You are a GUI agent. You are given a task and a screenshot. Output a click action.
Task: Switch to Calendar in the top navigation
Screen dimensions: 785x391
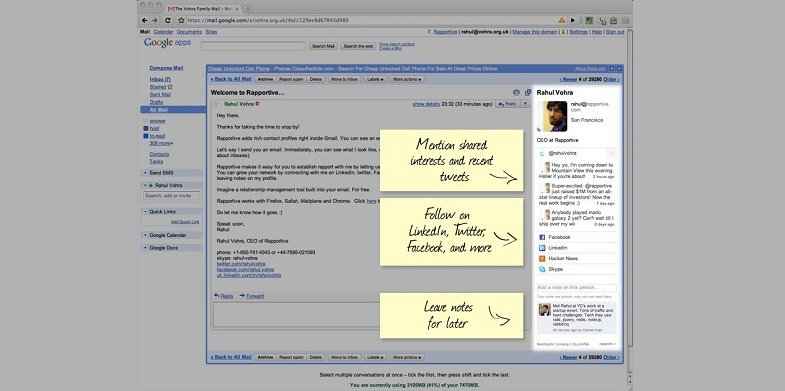(x=163, y=32)
